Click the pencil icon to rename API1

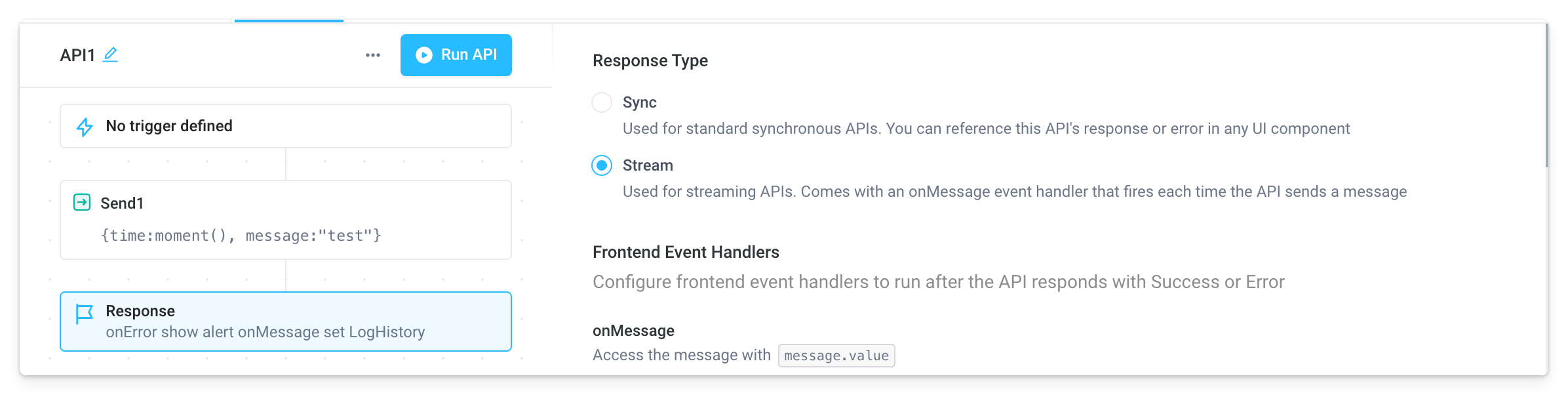[x=111, y=55]
